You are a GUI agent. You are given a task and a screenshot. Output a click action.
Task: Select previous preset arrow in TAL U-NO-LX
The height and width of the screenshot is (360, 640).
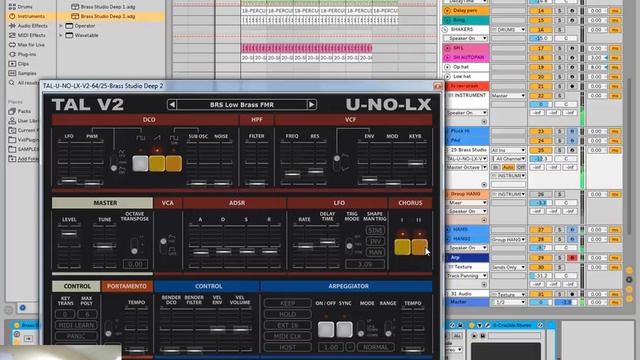[172, 105]
